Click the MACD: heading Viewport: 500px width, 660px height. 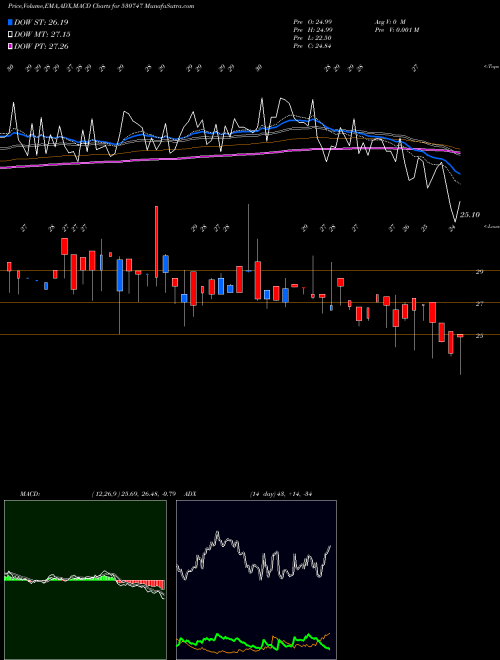pyautogui.click(x=29, y=494)
